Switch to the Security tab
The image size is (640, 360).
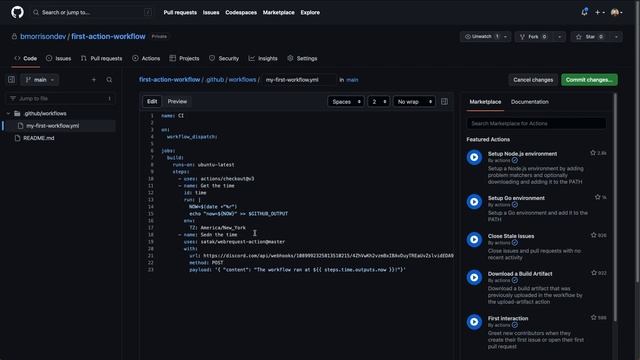[x=224, y=58]
